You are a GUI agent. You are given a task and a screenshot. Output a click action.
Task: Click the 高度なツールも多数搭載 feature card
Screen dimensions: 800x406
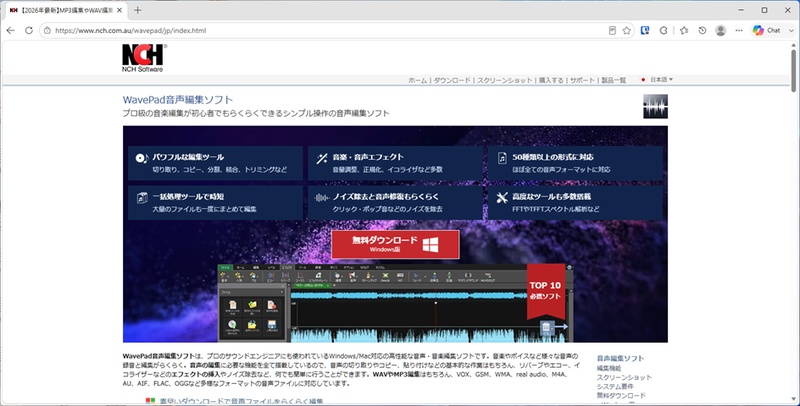[575, 202]
